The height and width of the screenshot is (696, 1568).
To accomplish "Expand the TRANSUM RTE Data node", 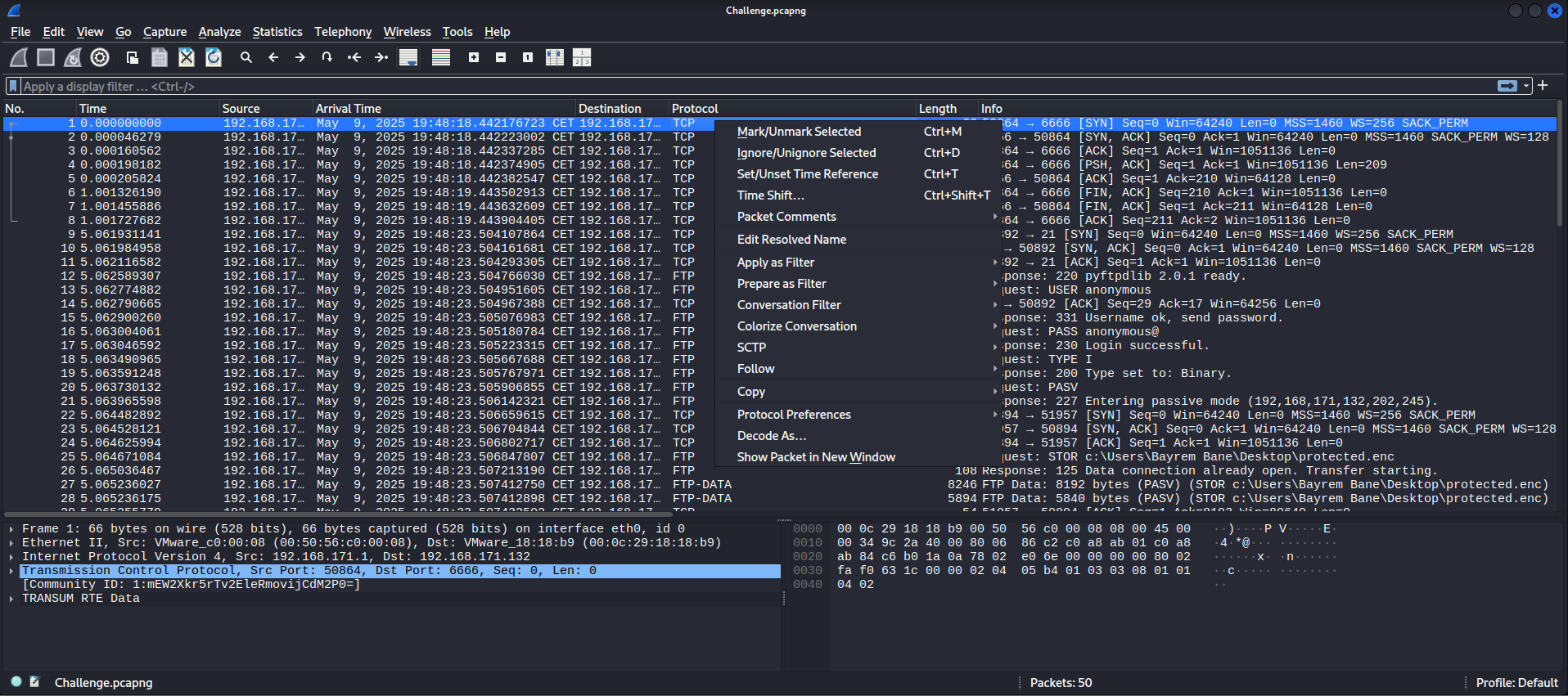I will [11, 599].
